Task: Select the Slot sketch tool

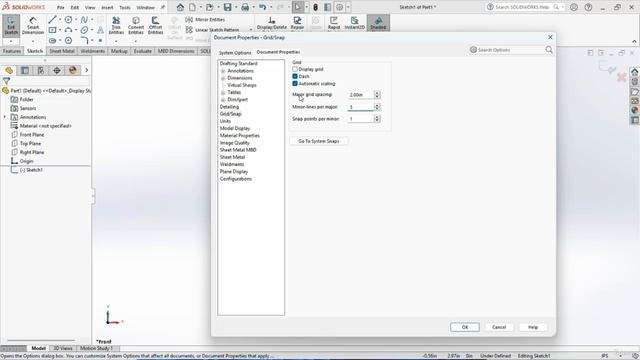Action: (x=52, y=40)
